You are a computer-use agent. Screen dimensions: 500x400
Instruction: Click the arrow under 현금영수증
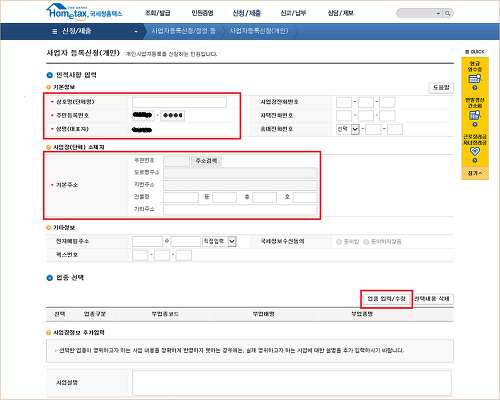[x=475, y=88]
